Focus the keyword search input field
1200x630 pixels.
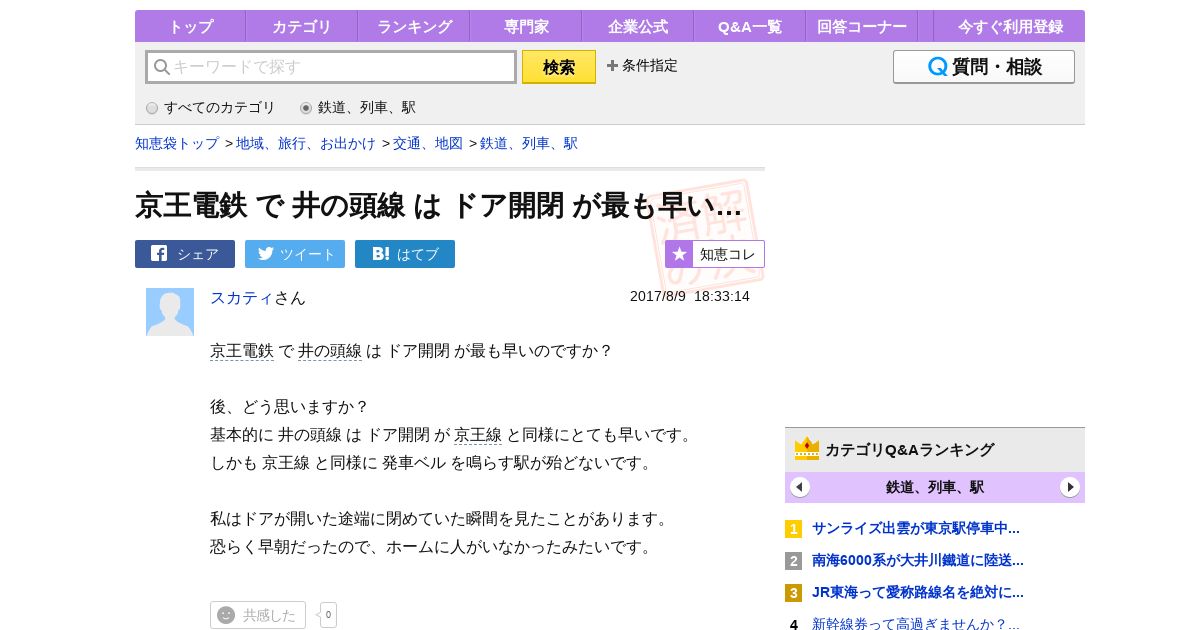click(331, 67)
